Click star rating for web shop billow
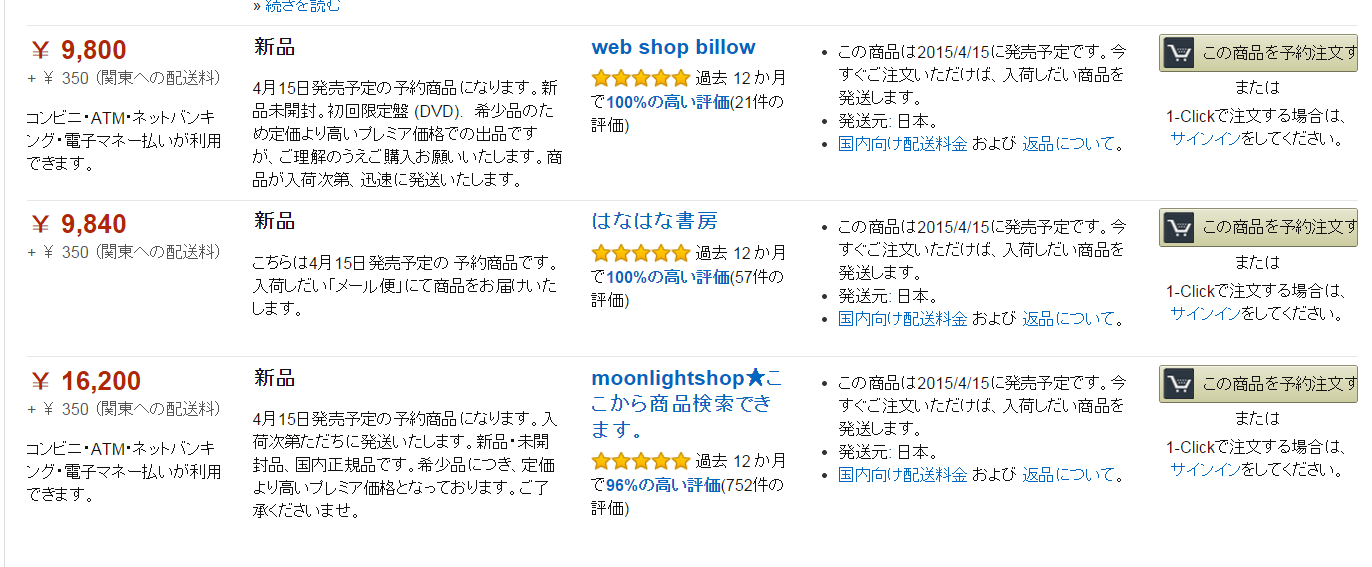The width and height of the screenshot is (1372, 567). point(641,78)
